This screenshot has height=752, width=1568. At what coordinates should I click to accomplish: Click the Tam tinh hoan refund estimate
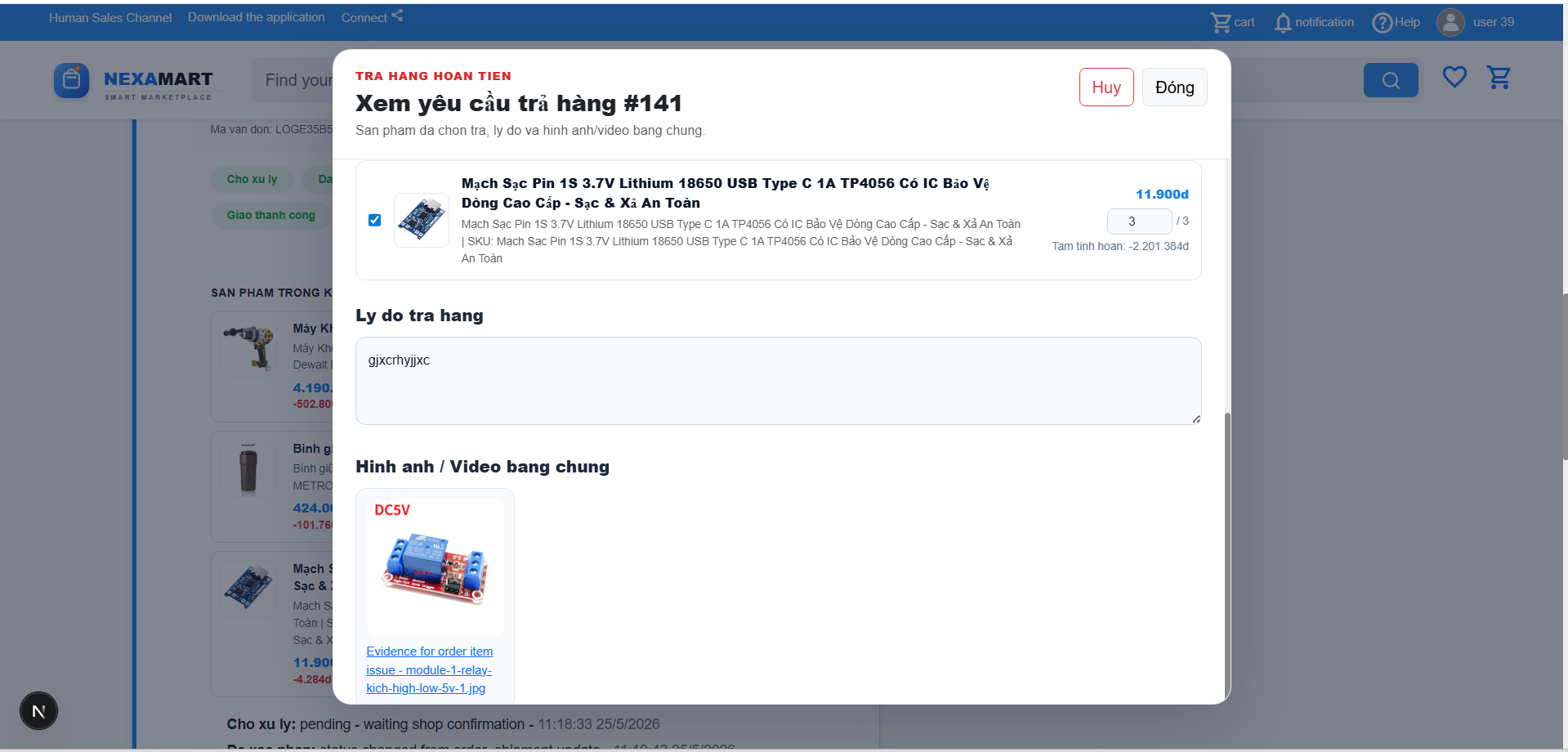[1120, 246]
